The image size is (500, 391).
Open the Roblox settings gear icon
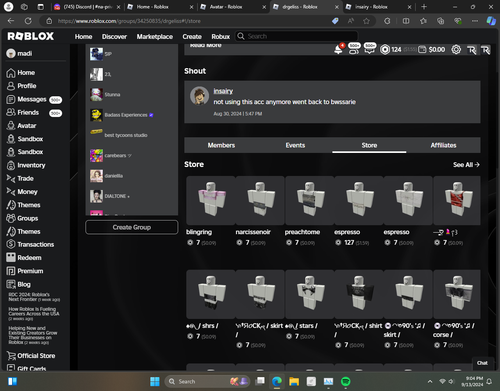point(456,50)
